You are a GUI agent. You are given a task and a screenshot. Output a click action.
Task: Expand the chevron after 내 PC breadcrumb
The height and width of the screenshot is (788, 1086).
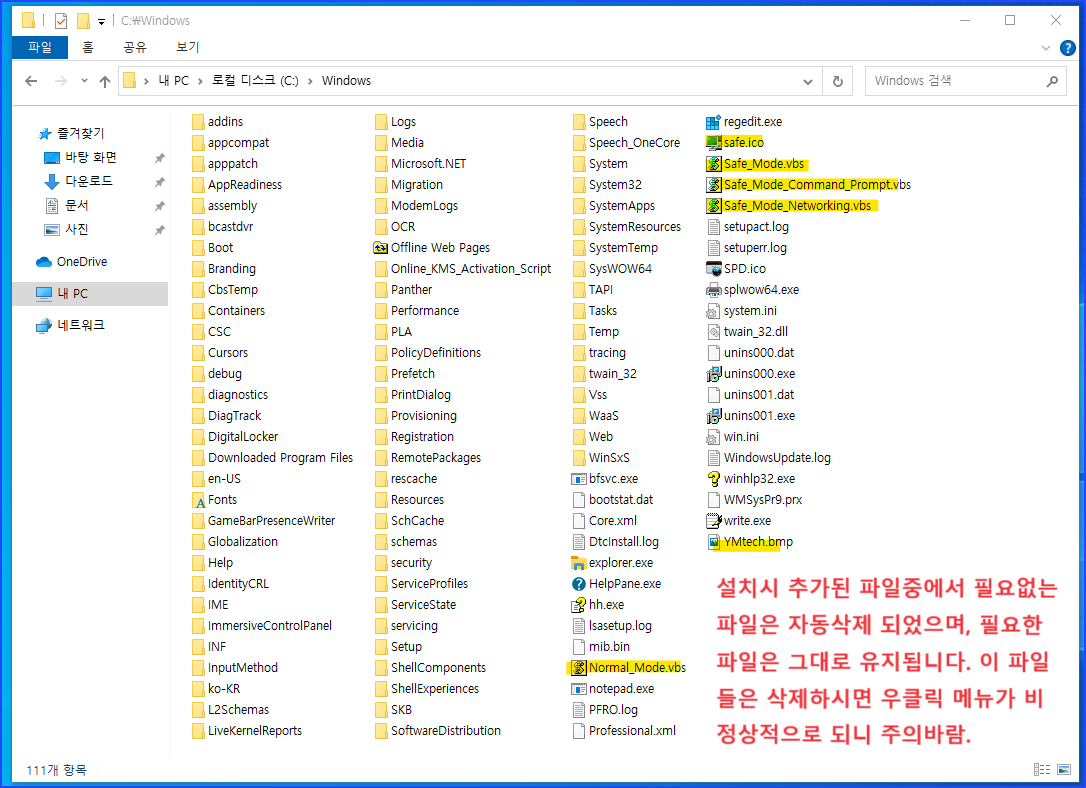click(x=200, y=81)
